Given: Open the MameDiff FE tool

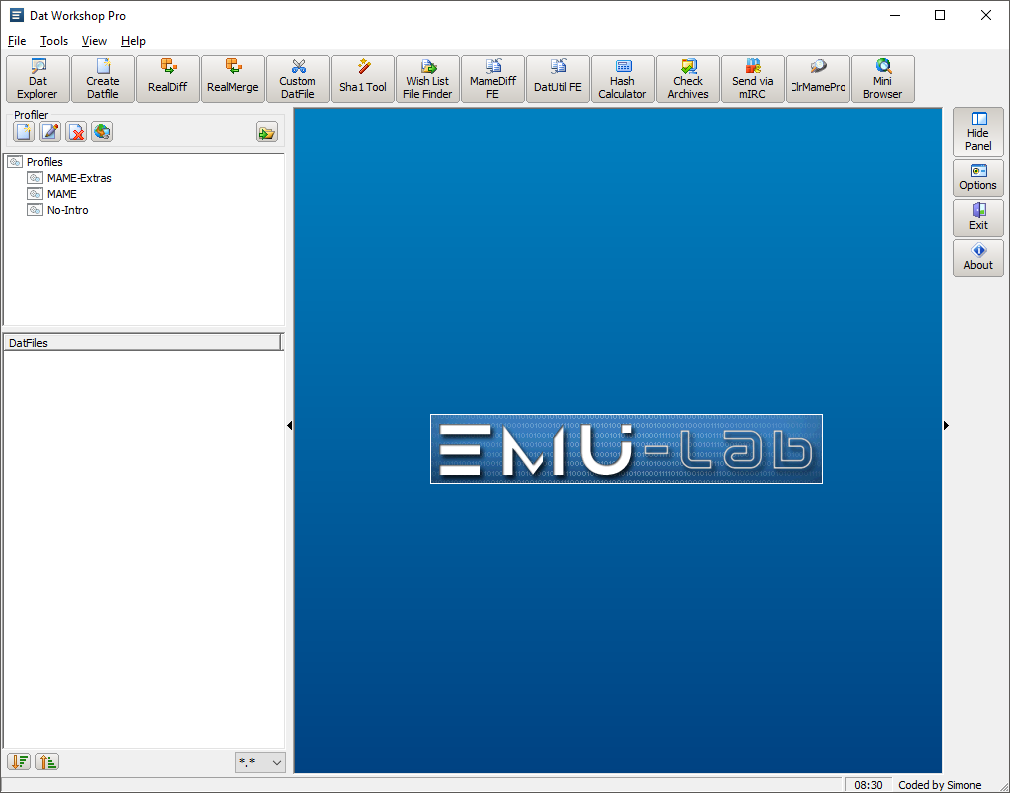Looking at the screenshot, I should click(x=493, y=79).
